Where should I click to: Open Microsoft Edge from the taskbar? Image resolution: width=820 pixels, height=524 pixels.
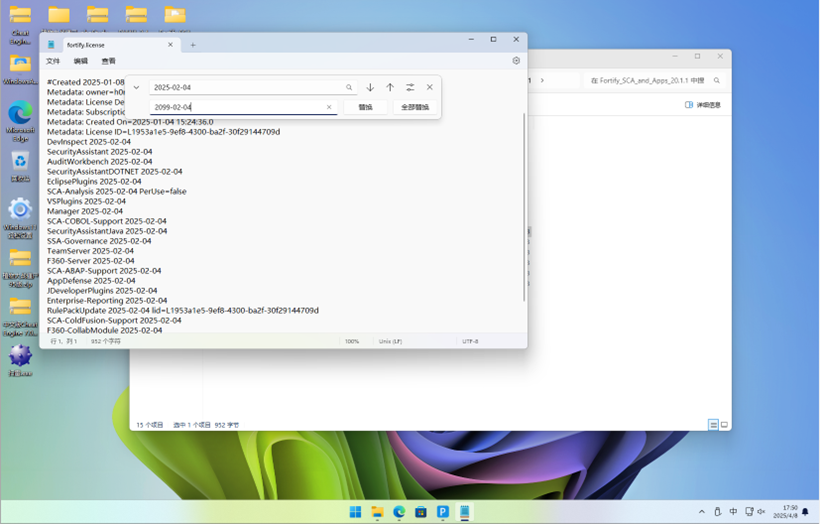pyautogui.click(x=400, y=511)
